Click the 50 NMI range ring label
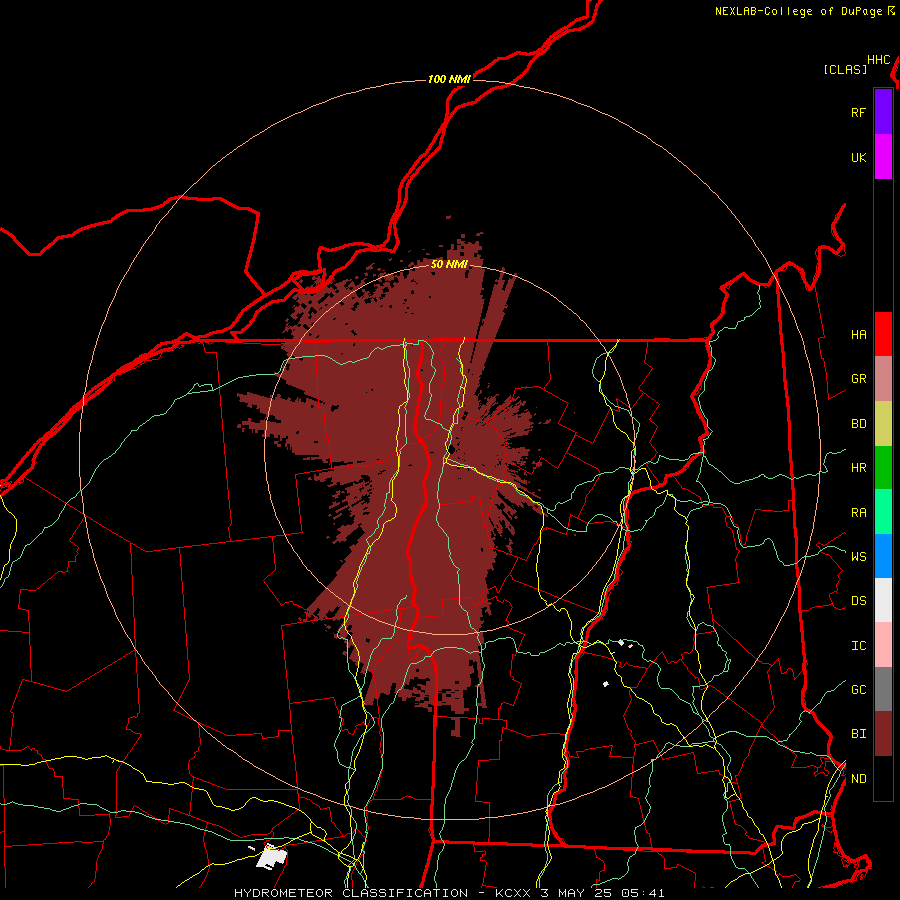900x900 pixels. (449, 264)
